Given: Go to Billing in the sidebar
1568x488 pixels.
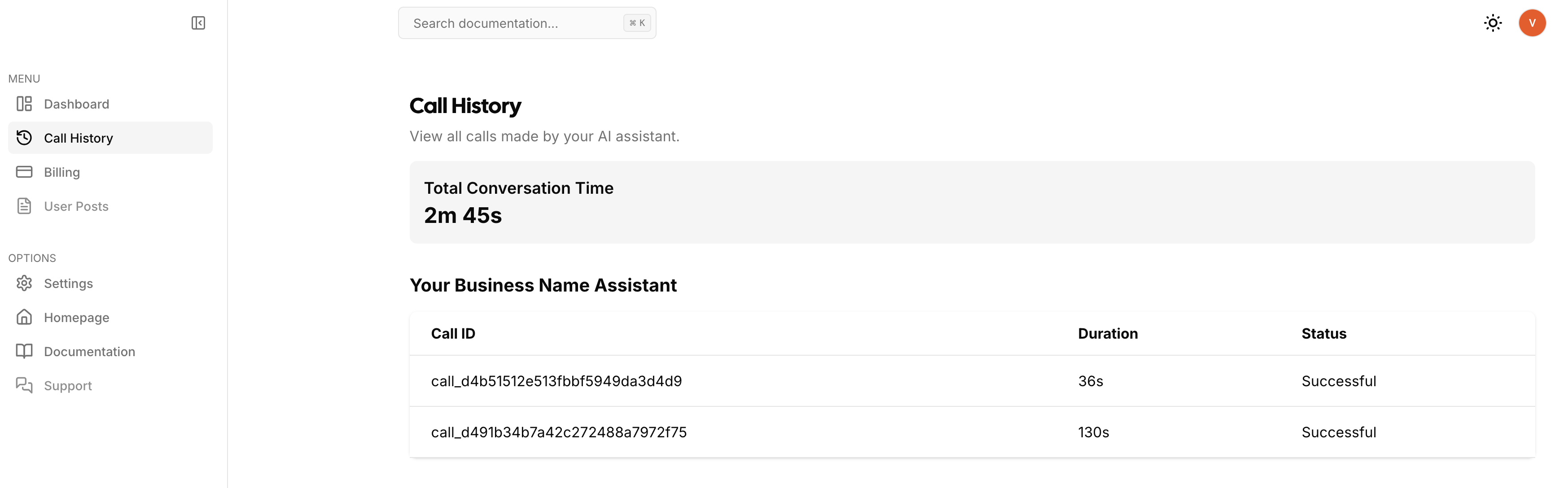Looking at the screenshot, I should (110, 172).
